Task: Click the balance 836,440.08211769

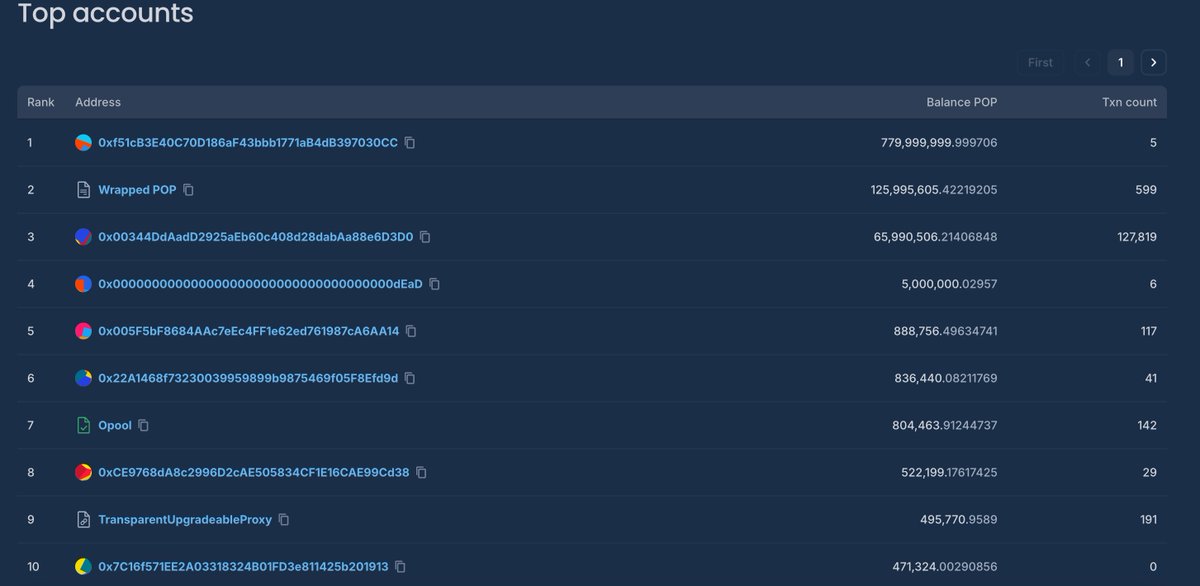Action: click(946, 378)
